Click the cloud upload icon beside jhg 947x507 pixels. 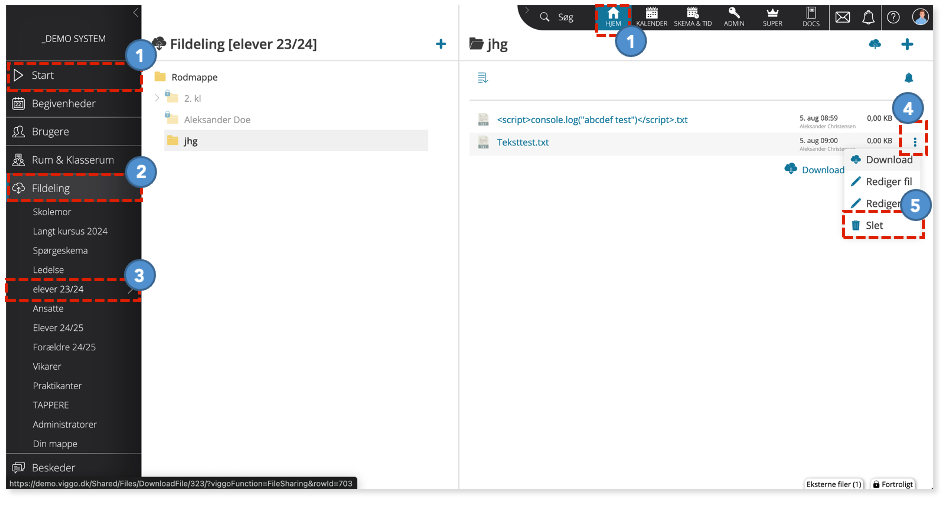click(x=875, y=44)
